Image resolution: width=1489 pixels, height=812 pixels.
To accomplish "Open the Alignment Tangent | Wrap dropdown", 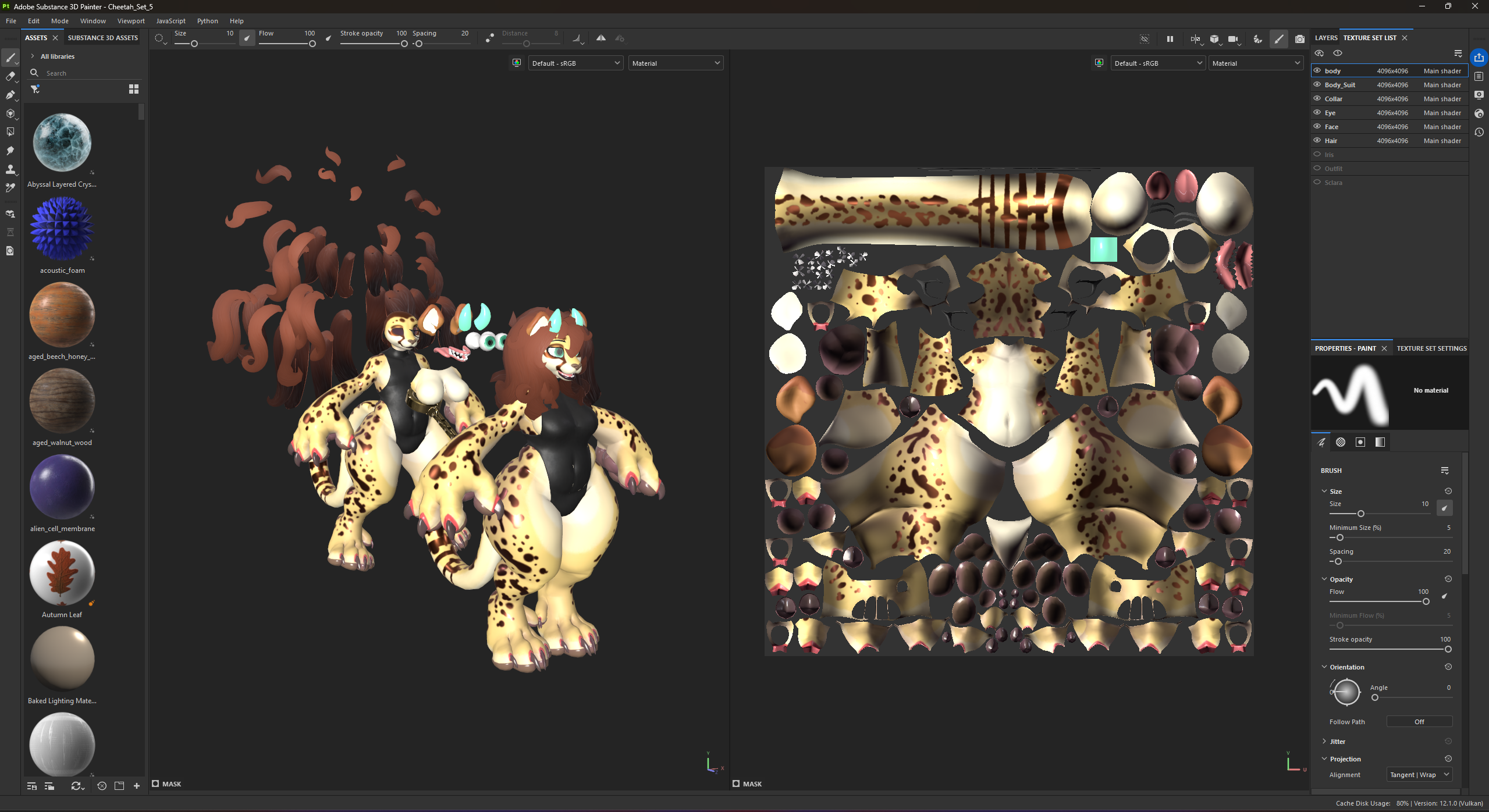I will pyautogui.click(x=1419, y=775).
